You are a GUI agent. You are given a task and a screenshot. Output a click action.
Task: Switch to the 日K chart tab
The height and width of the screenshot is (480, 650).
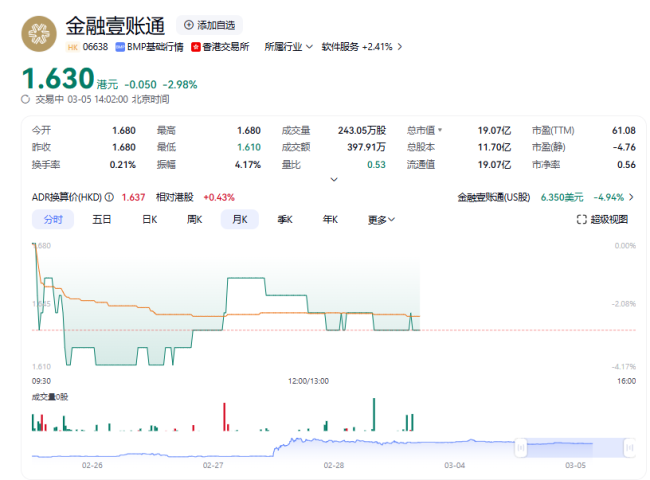pos(150,219)
